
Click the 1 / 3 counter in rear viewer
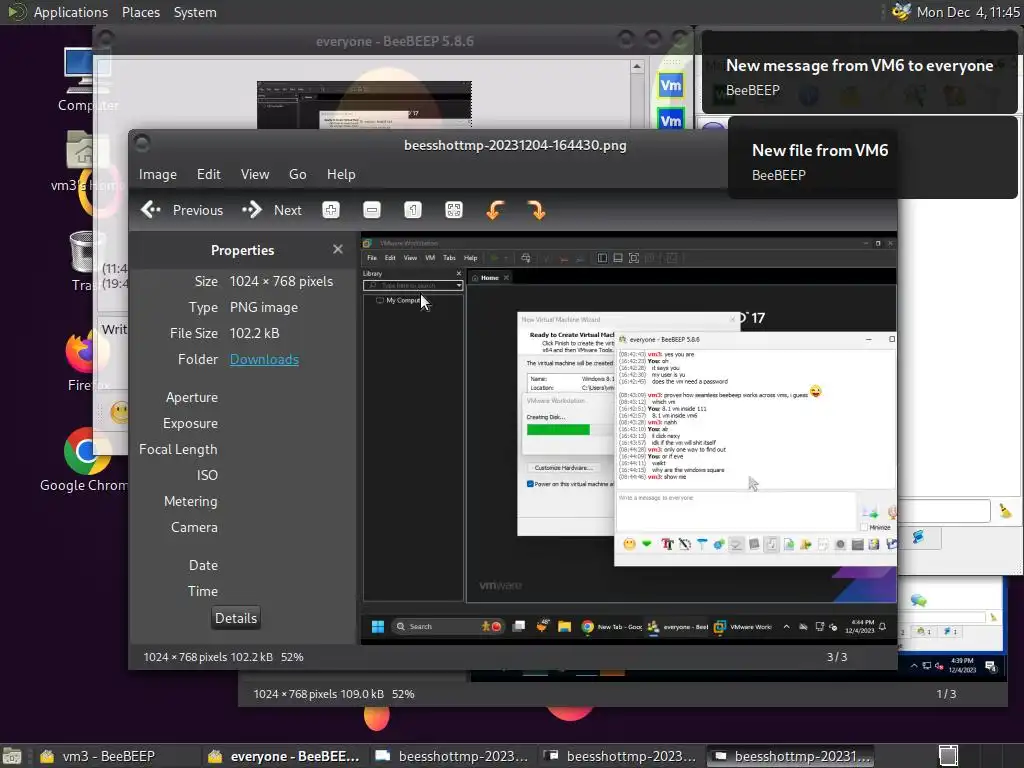(946, 694)
